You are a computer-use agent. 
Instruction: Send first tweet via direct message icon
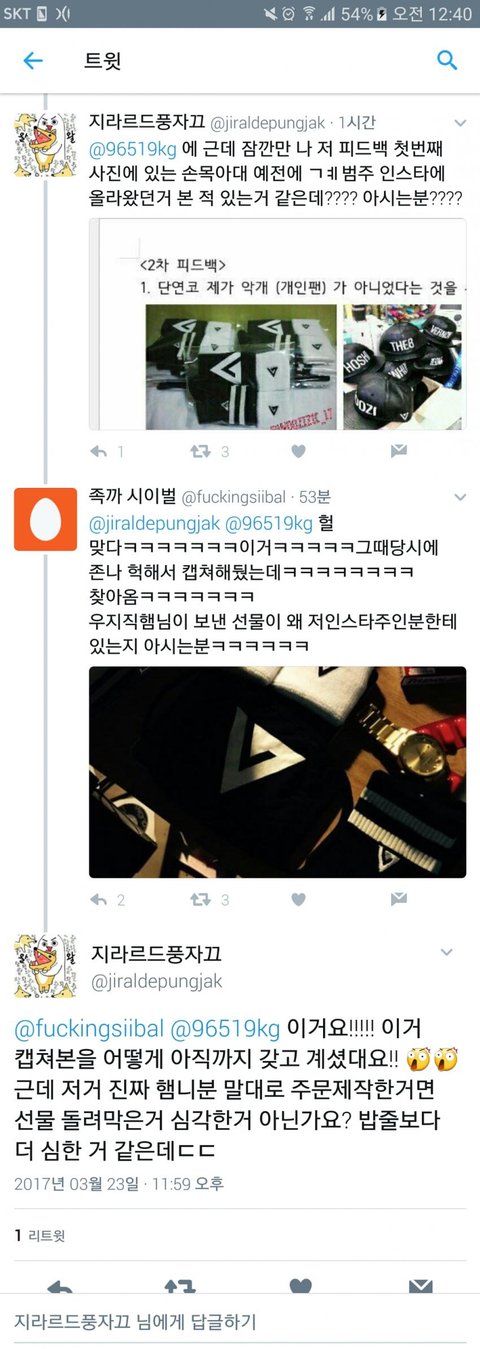[x=398, y=451]
